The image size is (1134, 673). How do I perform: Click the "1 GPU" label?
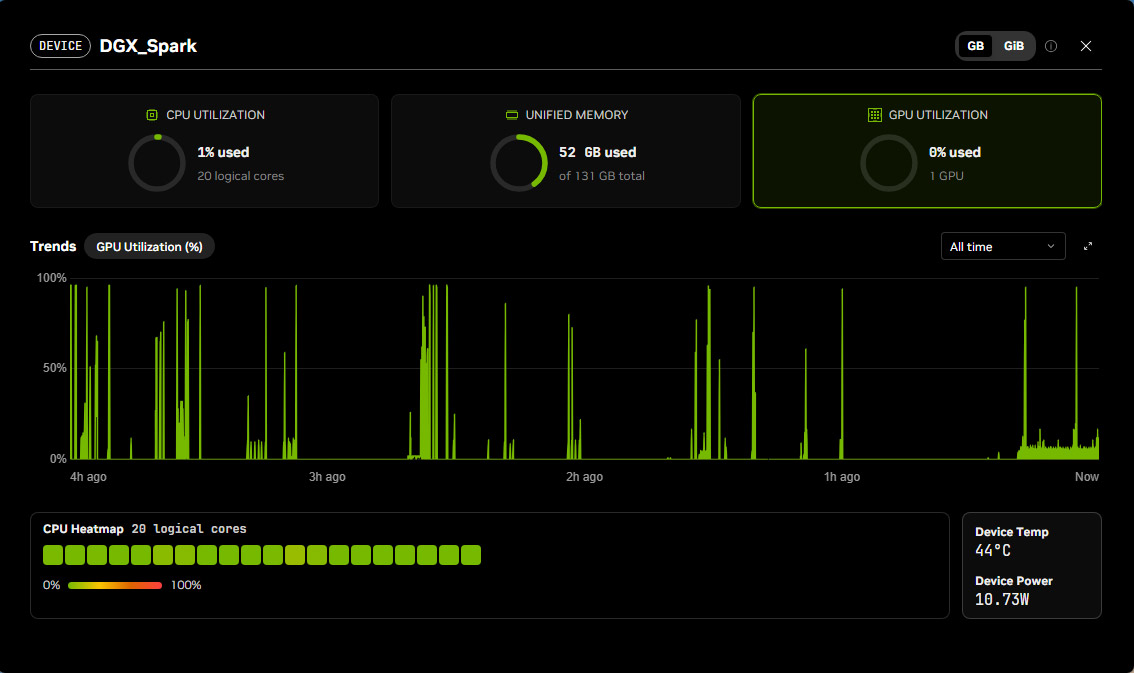point(947,176)
